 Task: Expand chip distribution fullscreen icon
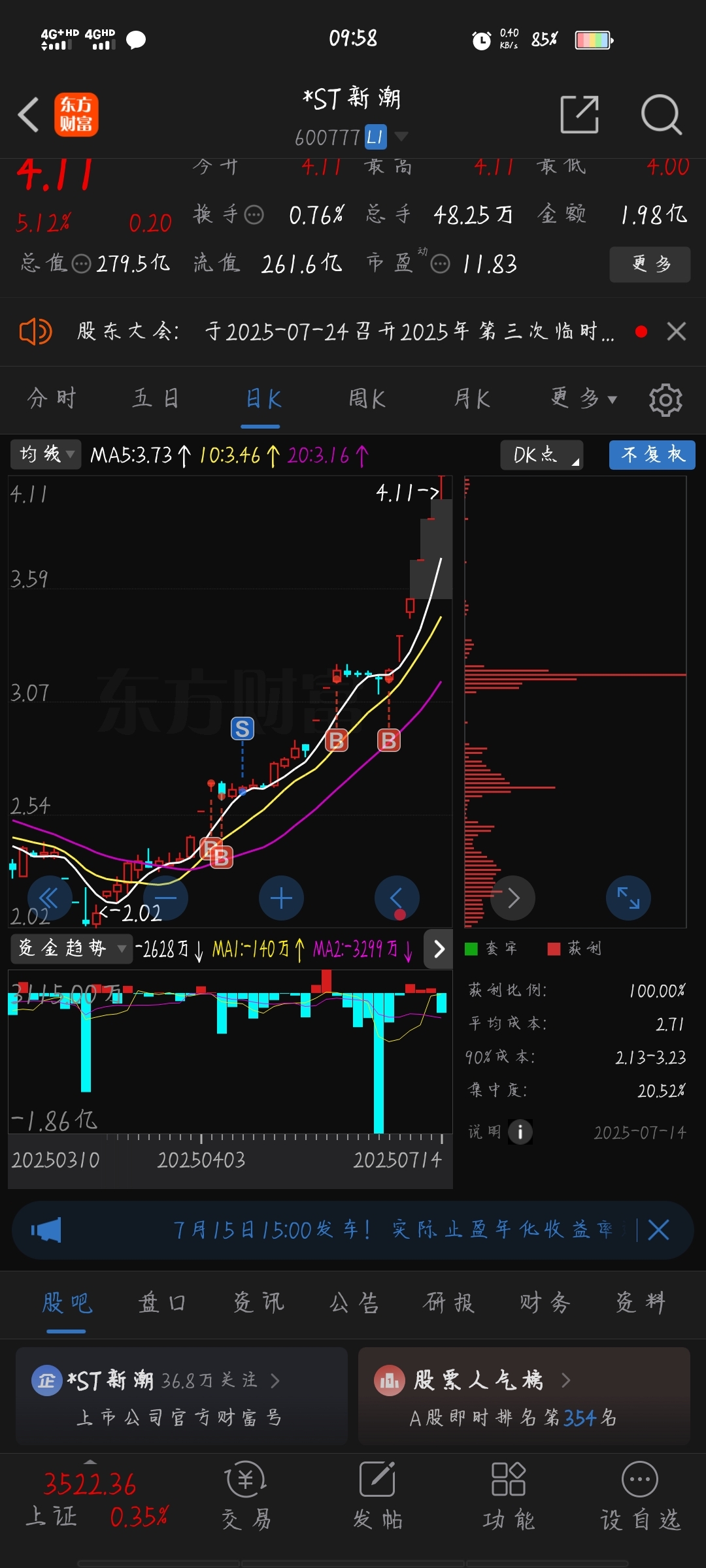pyautogui.click(x=628, y=898)
